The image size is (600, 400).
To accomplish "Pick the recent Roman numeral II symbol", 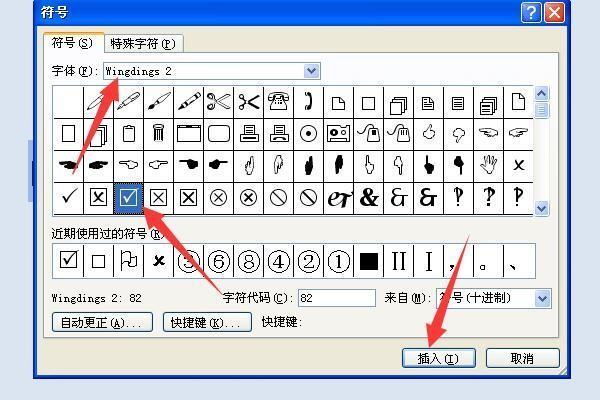I will click(x=398, y=261).
